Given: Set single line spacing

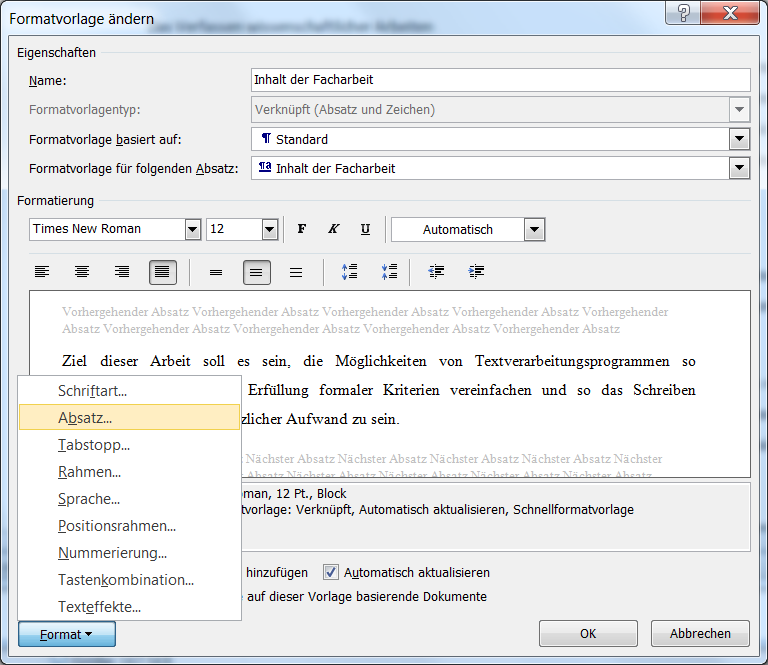Looking at the screenshot, I should pos(216,272).
